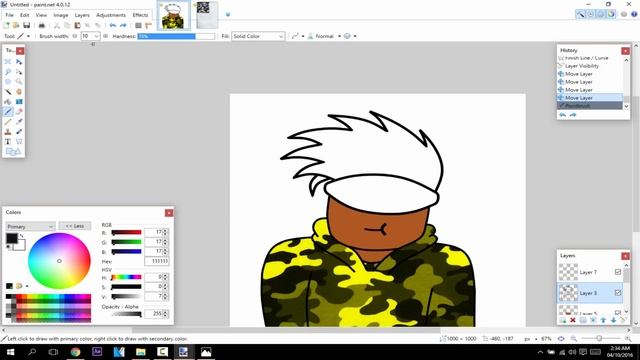Open the File menu

pyautogui.click(x=9, y=15)
